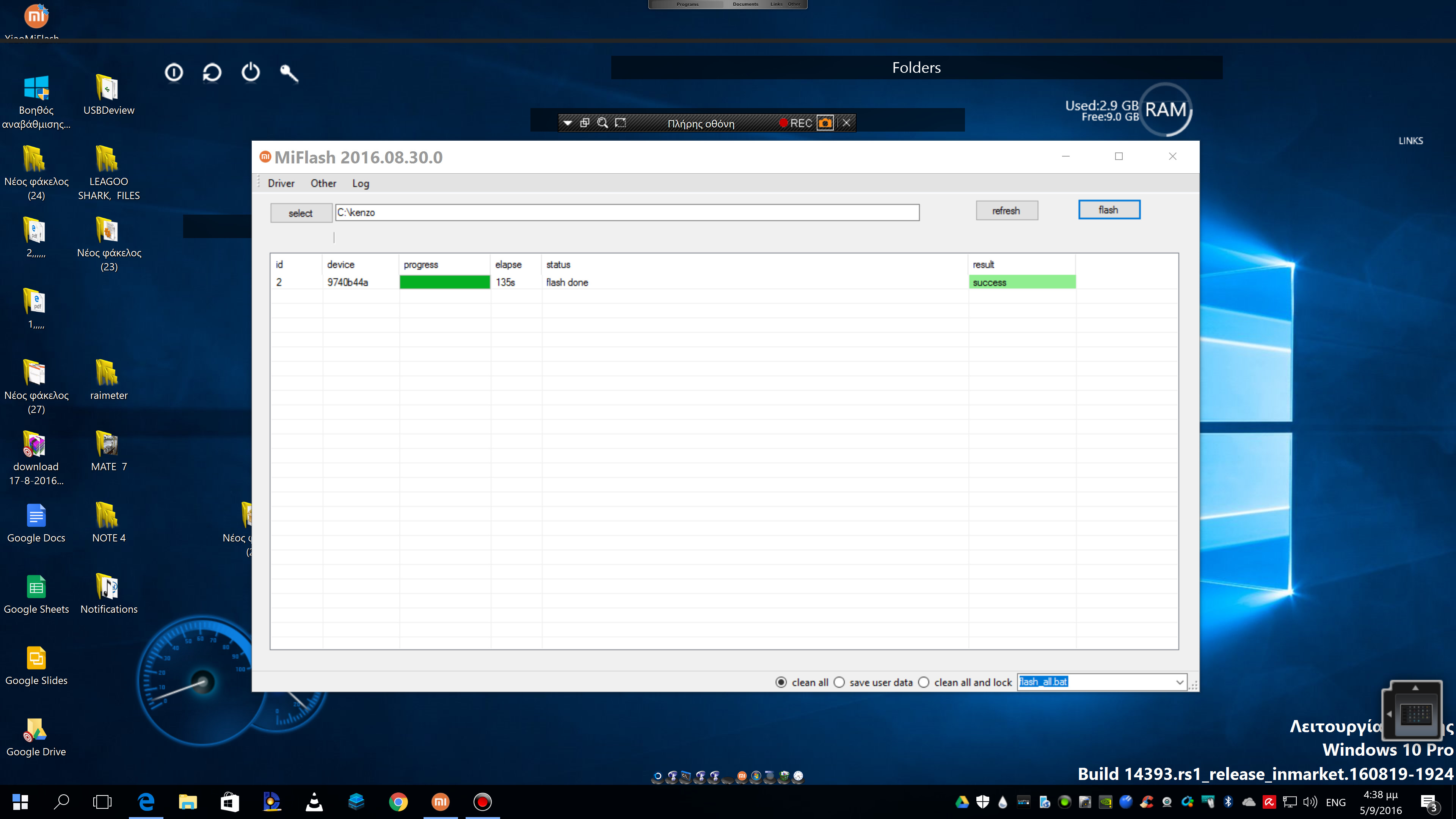Click the restart arrow icon on the desktop
The height and width of the screenshot is (819, 1456).
pyautogui.click(x=212, y=73)
